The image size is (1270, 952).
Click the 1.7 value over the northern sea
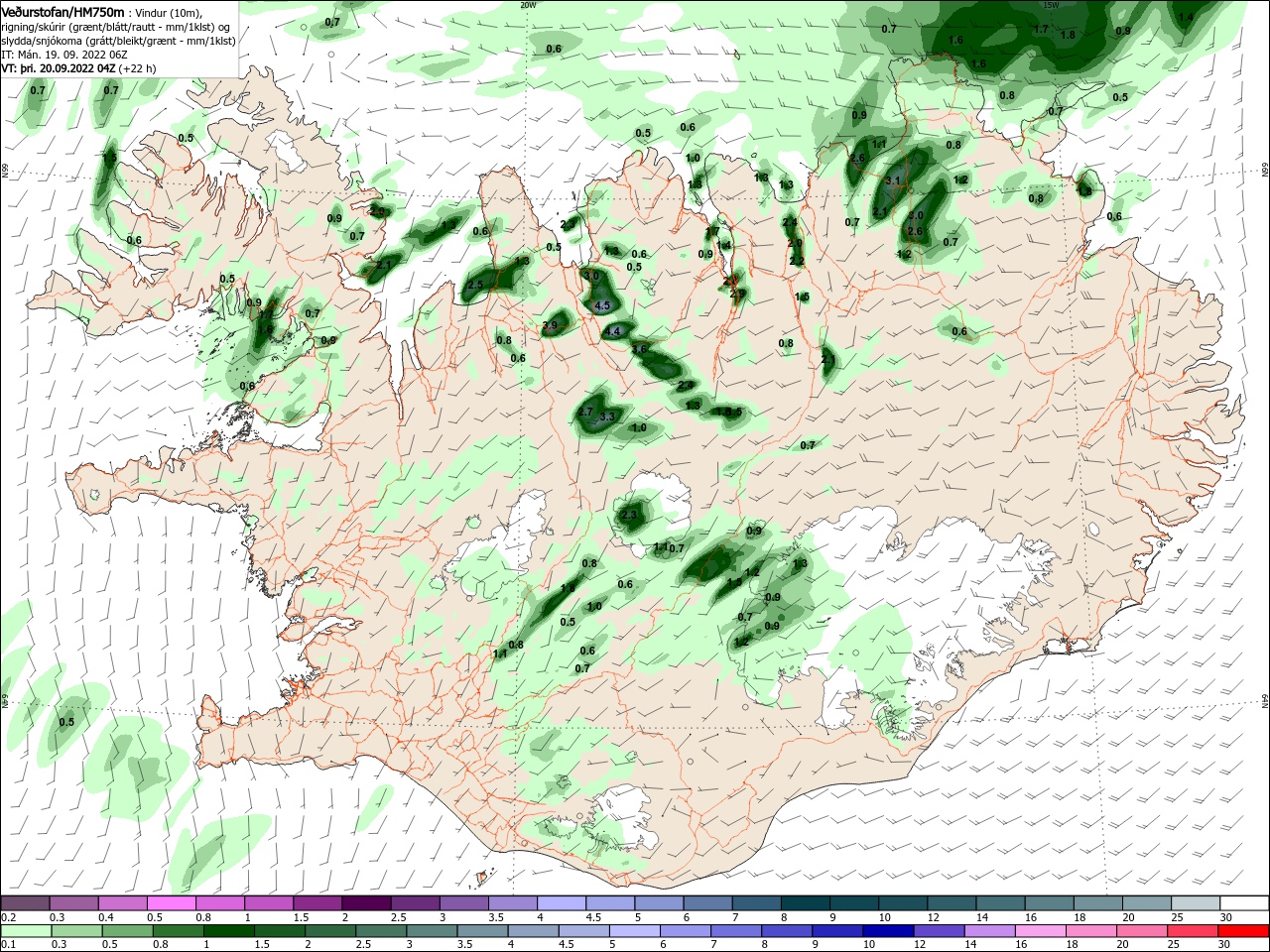(1041, 29)
